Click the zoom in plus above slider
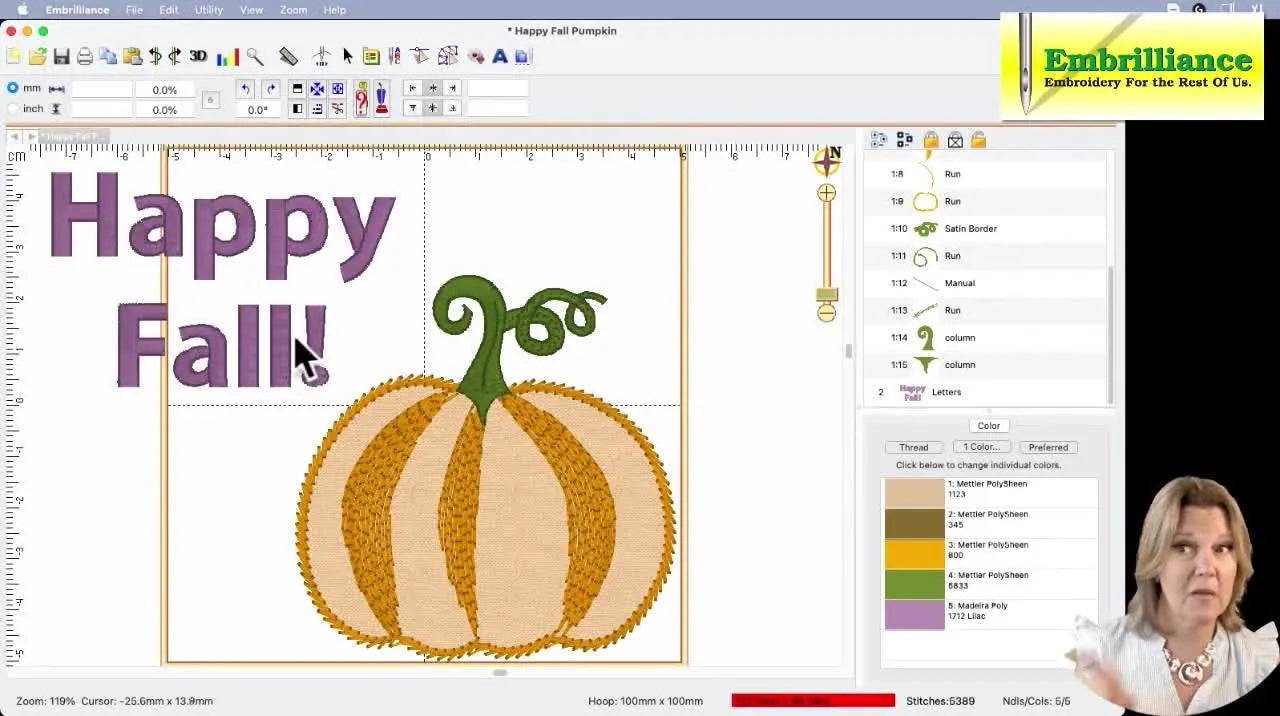Viewport: 1280px width, 716px height. [x=826, y=193]
